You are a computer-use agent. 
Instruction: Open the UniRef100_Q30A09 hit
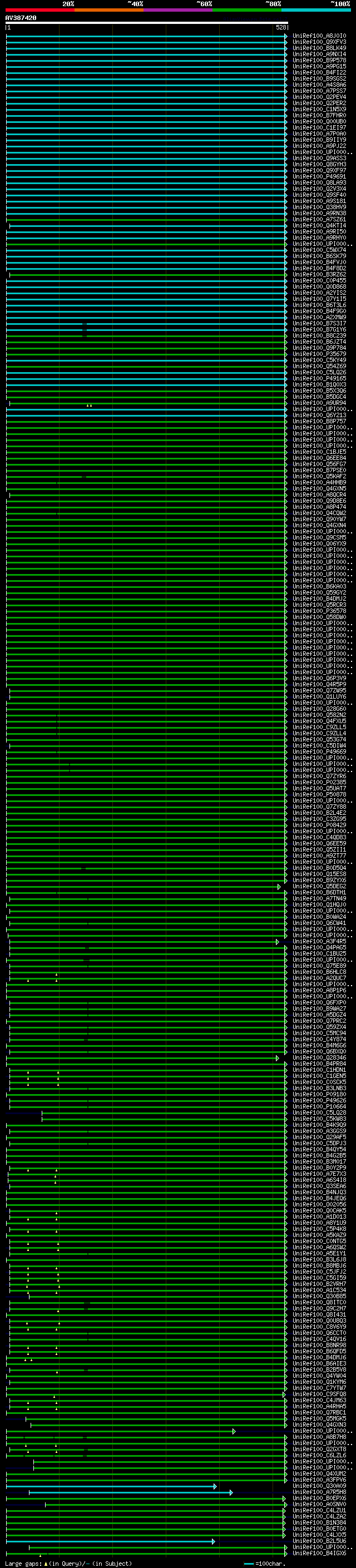[x=319, y=1486]
